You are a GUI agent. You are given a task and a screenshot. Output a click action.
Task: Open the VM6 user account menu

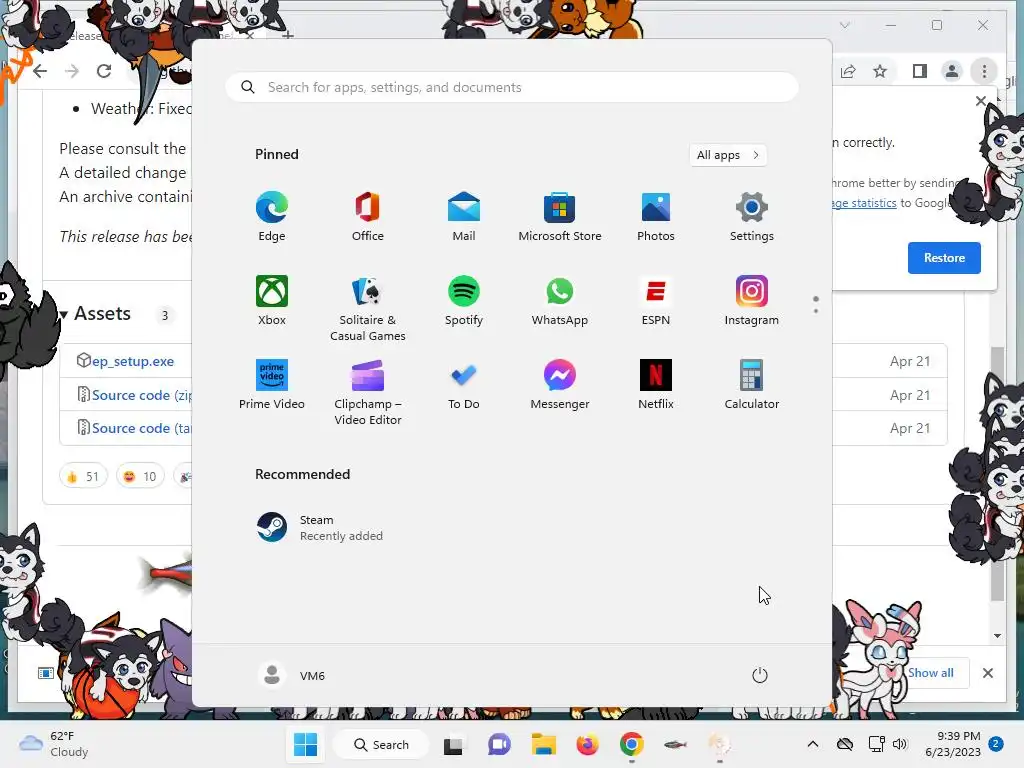pos(291,675)
